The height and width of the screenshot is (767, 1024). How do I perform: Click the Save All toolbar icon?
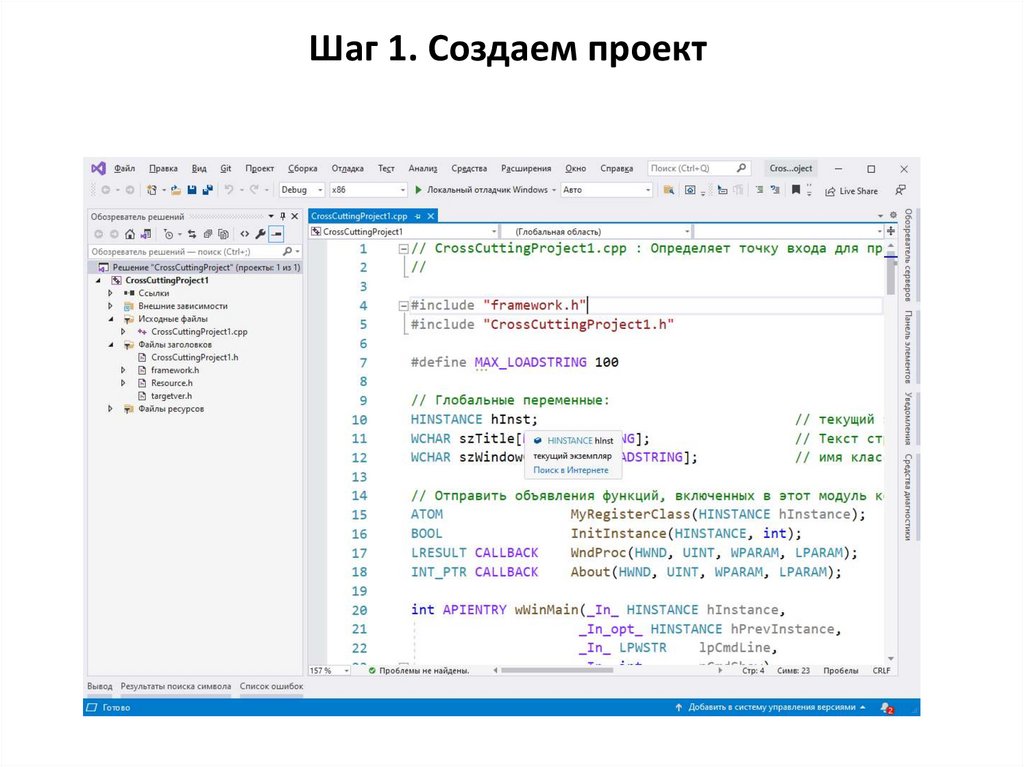pos(207,190)
